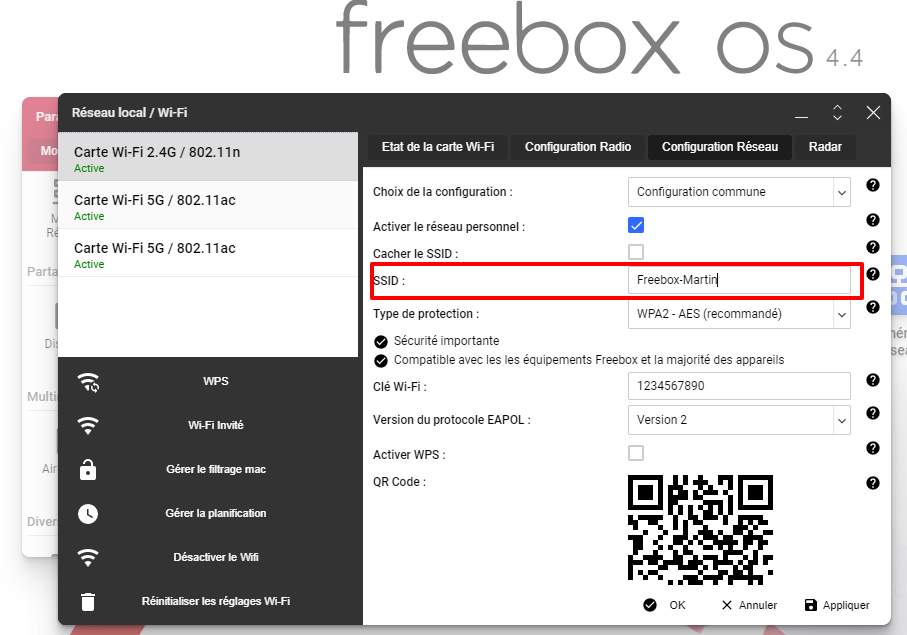Uncheck Activer le réseau personnel
The width and height of the screenshot is (907, 635).
point(636,226)
